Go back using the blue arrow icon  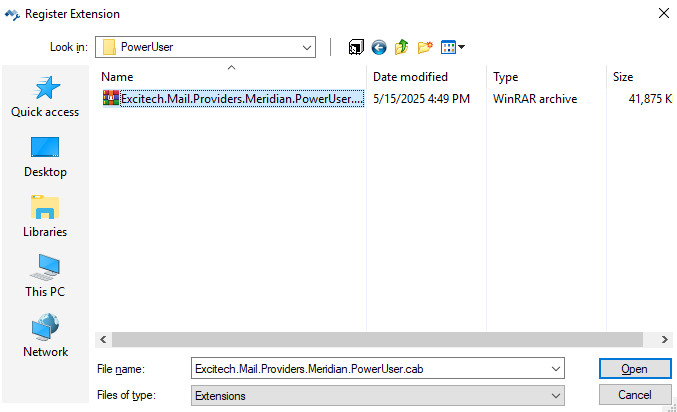pyautogui.click(x=379, y=47)
